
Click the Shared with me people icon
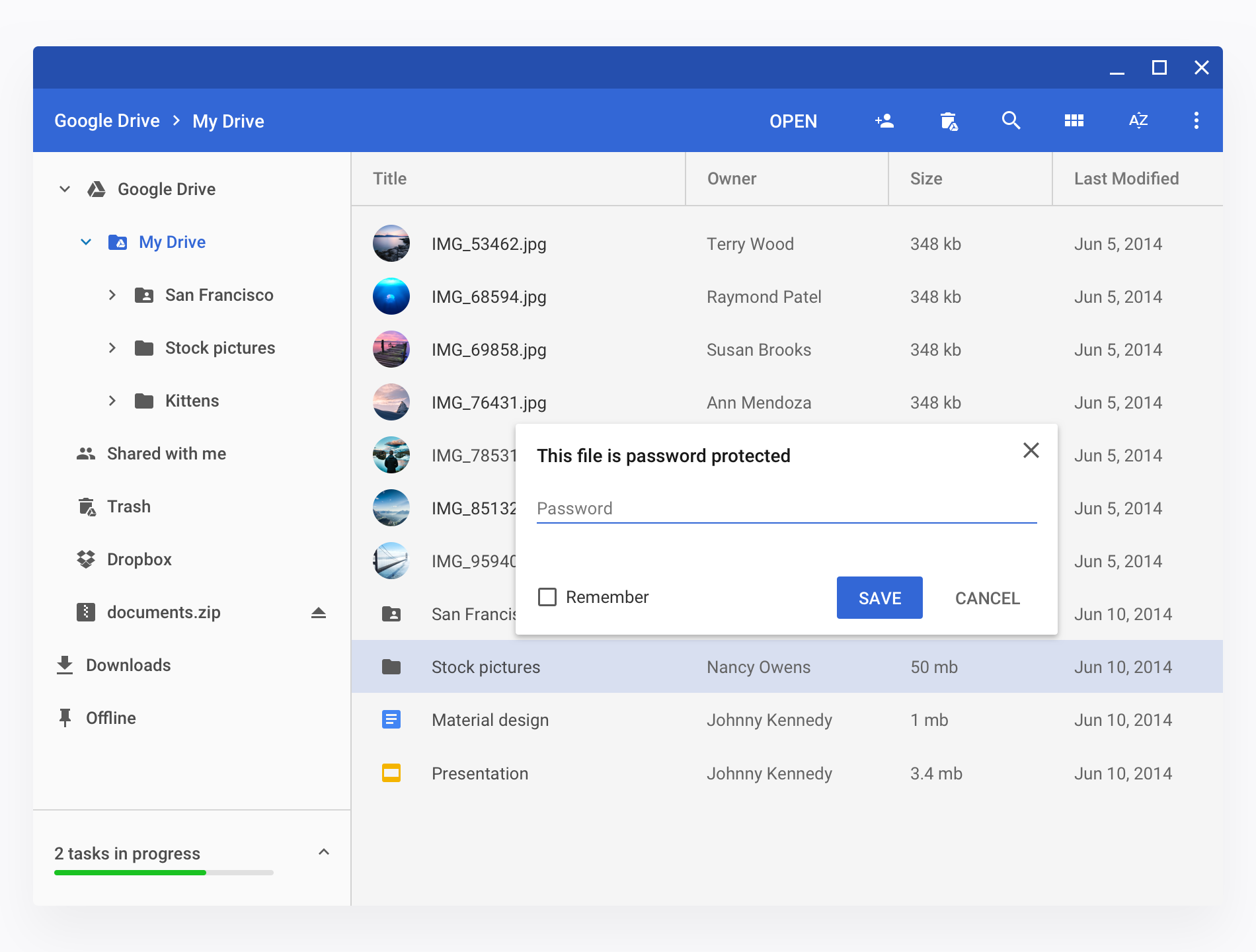86,454
